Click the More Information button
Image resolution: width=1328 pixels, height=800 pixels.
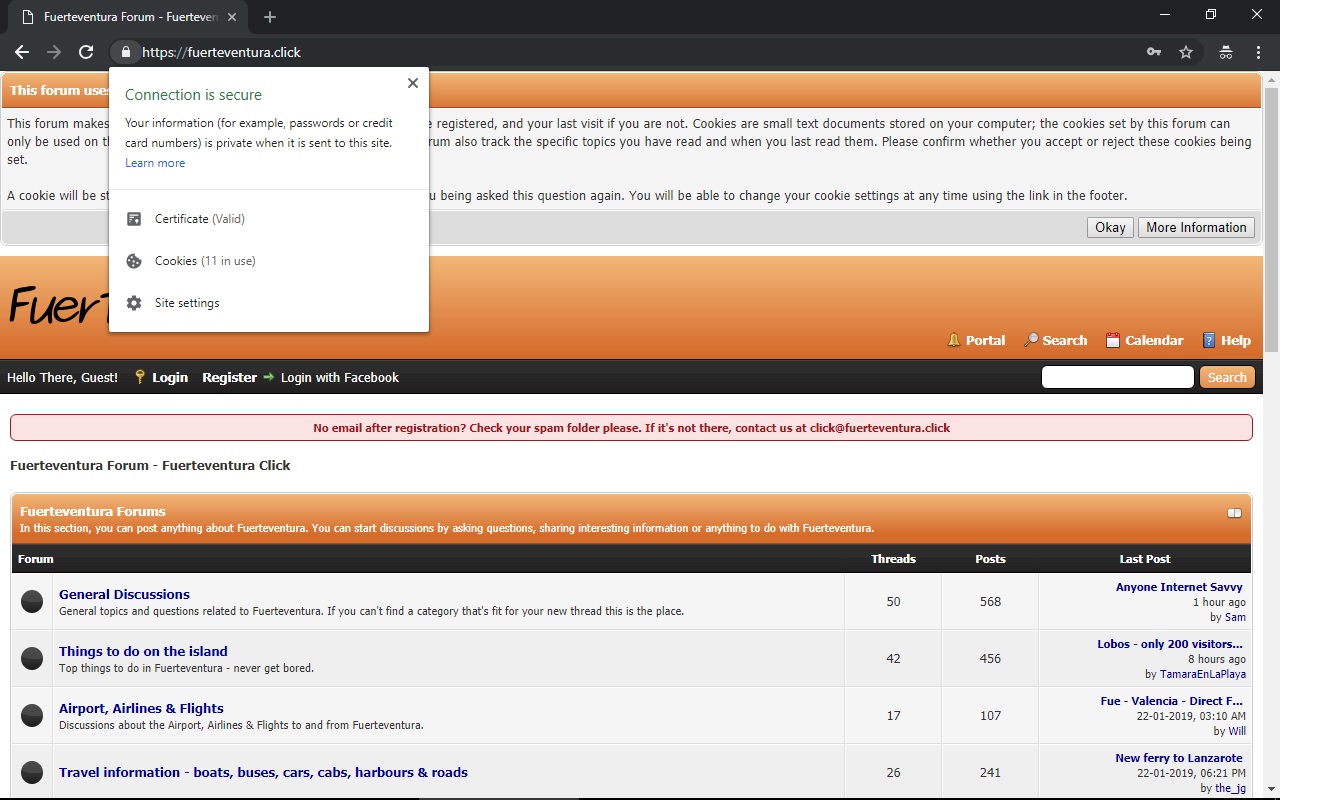(x=1196, y=227)
